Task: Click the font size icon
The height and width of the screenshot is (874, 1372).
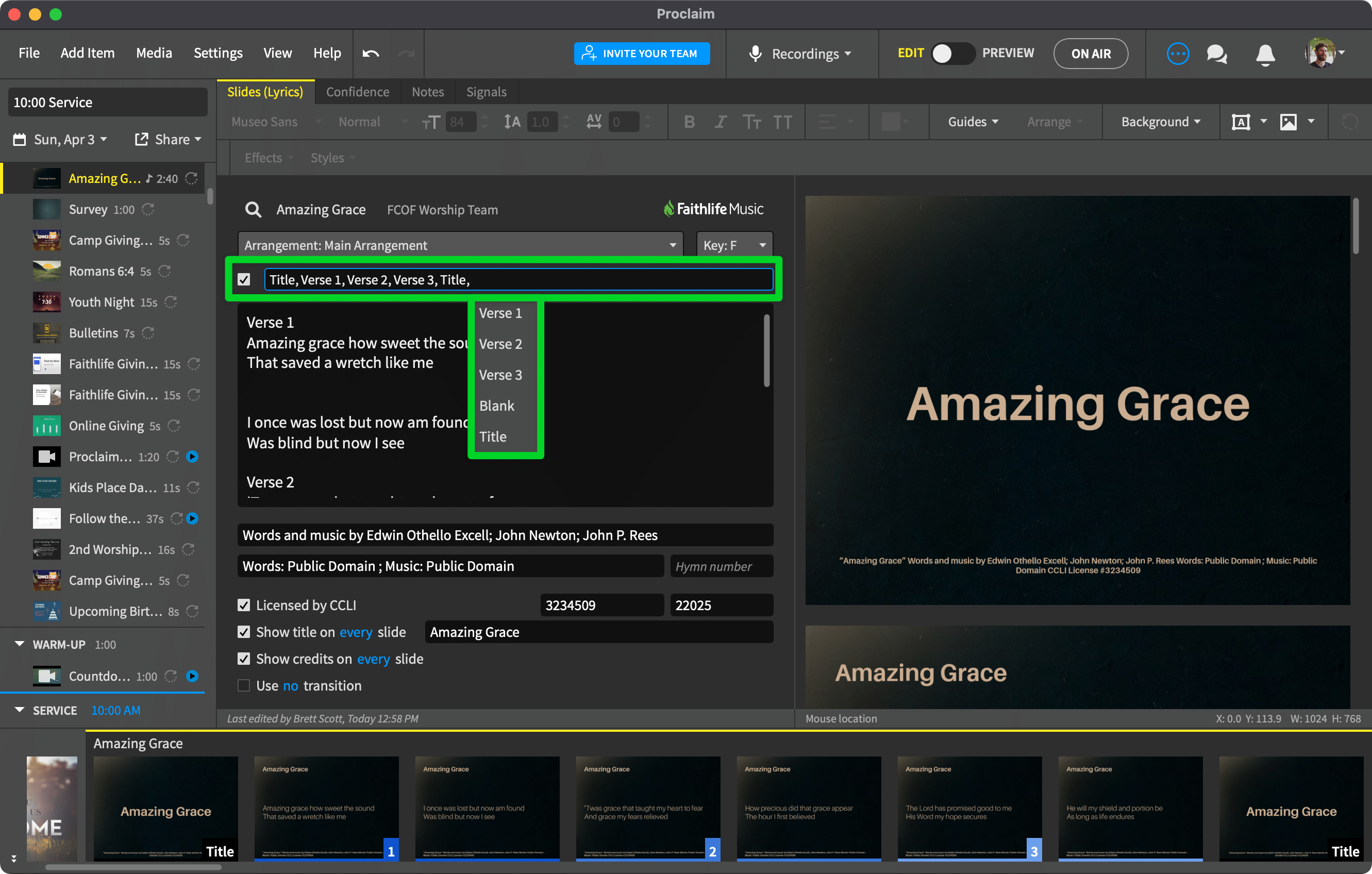Action: point(431,122)
